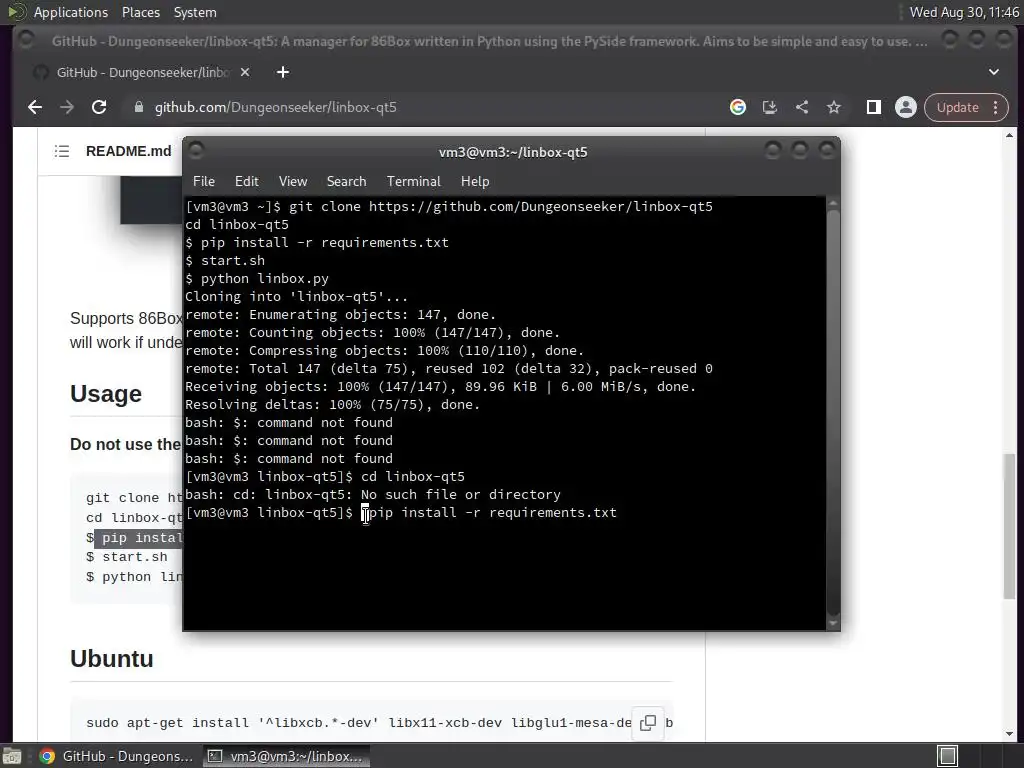Viewport: 1024px width, 768px height.
Task: Expand the tab search chevron
Action: [994, 72]
